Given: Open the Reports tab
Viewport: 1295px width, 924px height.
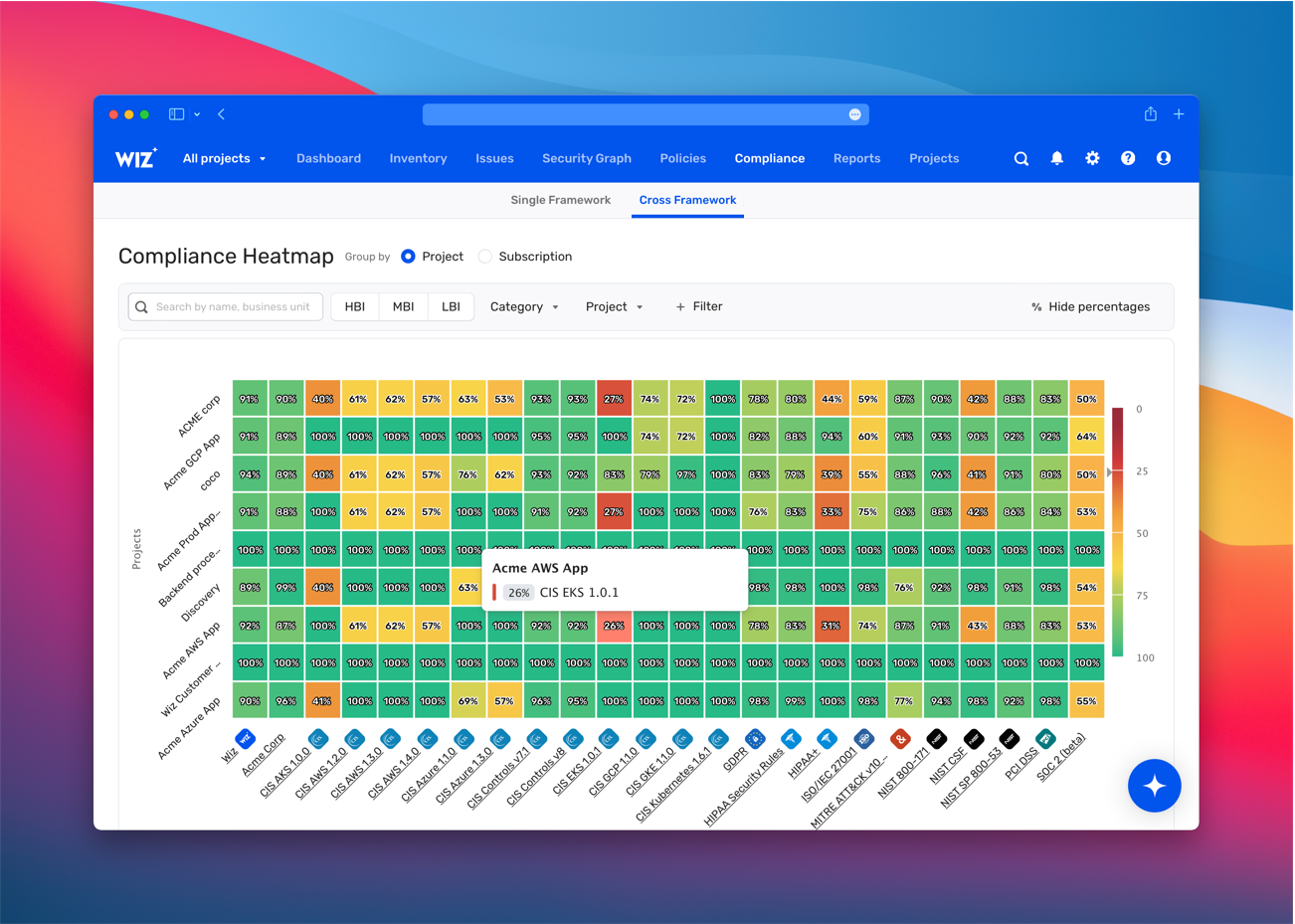Looking at the screenshot, I should (x=857, y=158).
